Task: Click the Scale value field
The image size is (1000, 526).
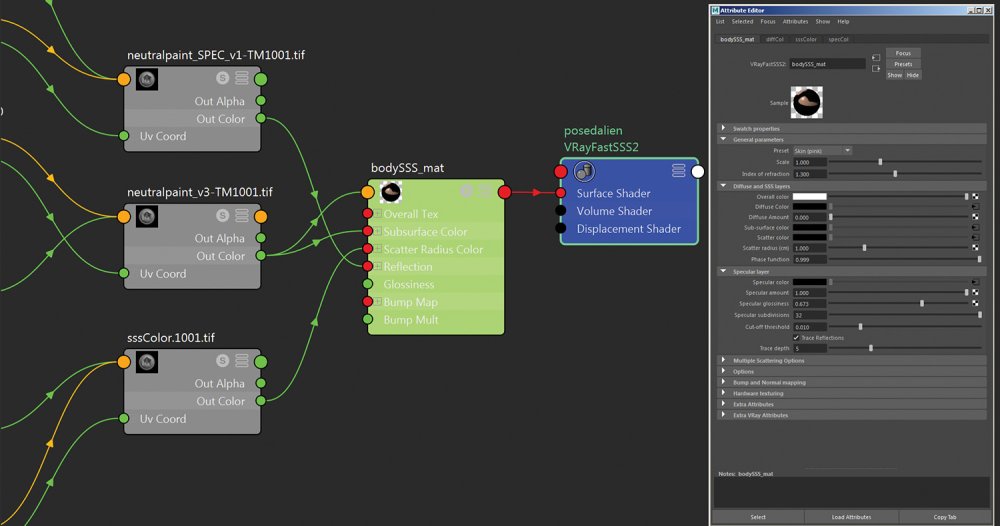Action: click(809, 163)
